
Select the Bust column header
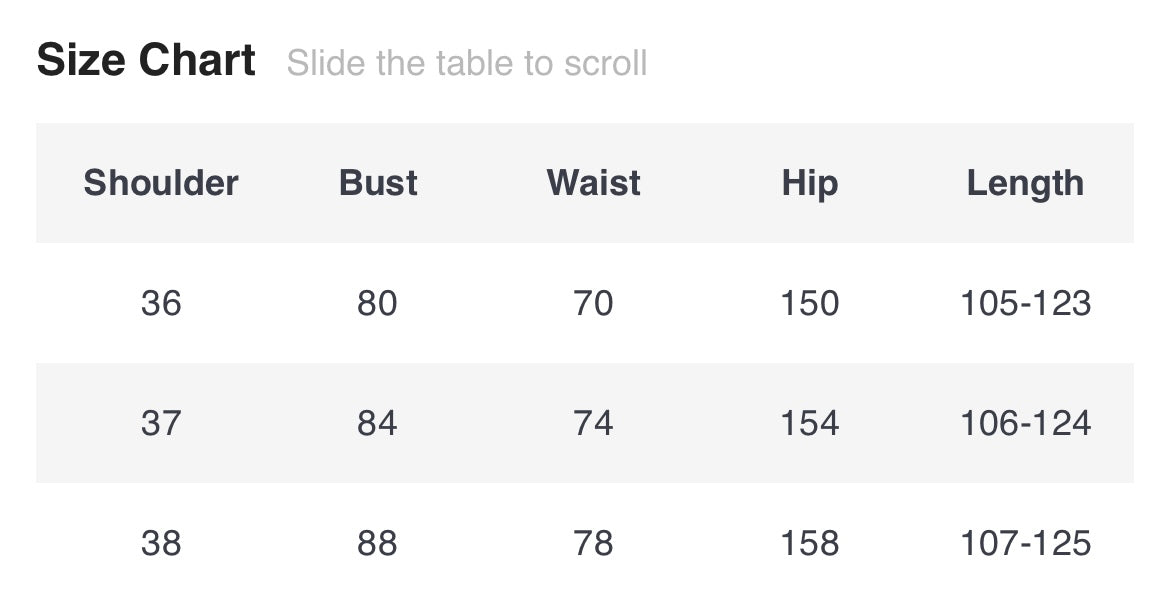click(x=378, y=183)
